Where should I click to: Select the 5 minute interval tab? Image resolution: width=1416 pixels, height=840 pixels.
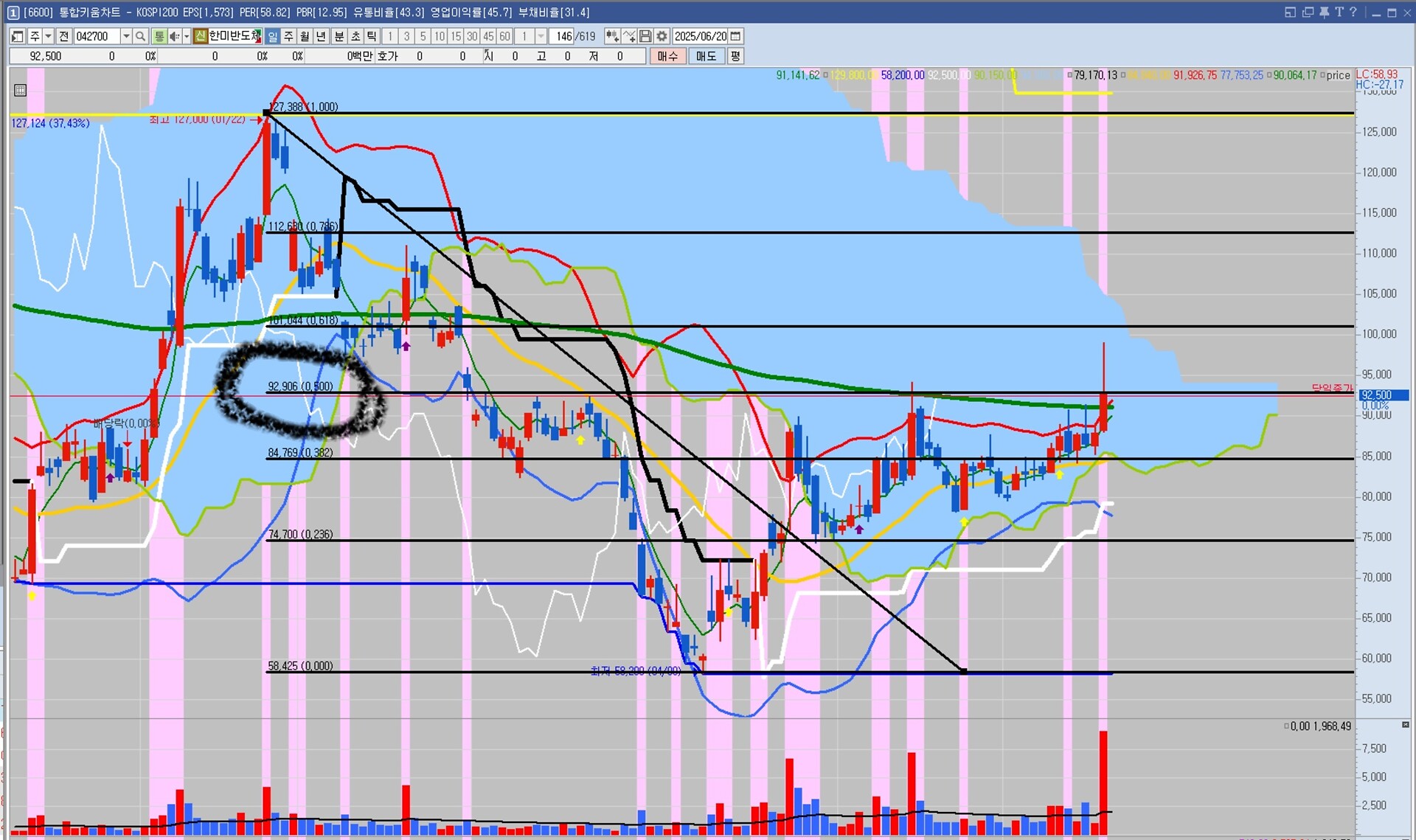coord(423,36)
